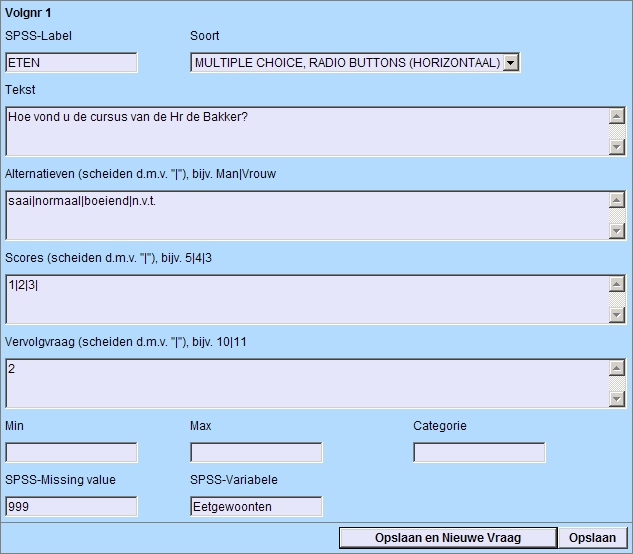Click scroll up arrow in Alternatieven box
The width and height of the screenshot is (633, 554).
pos(616,199)
